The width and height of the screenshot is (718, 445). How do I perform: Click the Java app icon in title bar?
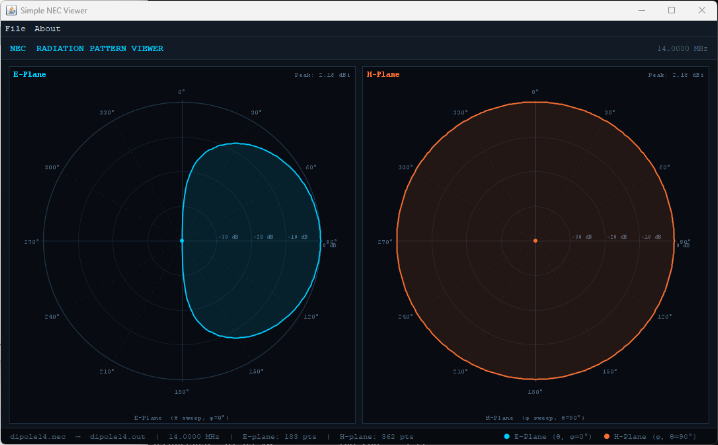tap(11, 10)
